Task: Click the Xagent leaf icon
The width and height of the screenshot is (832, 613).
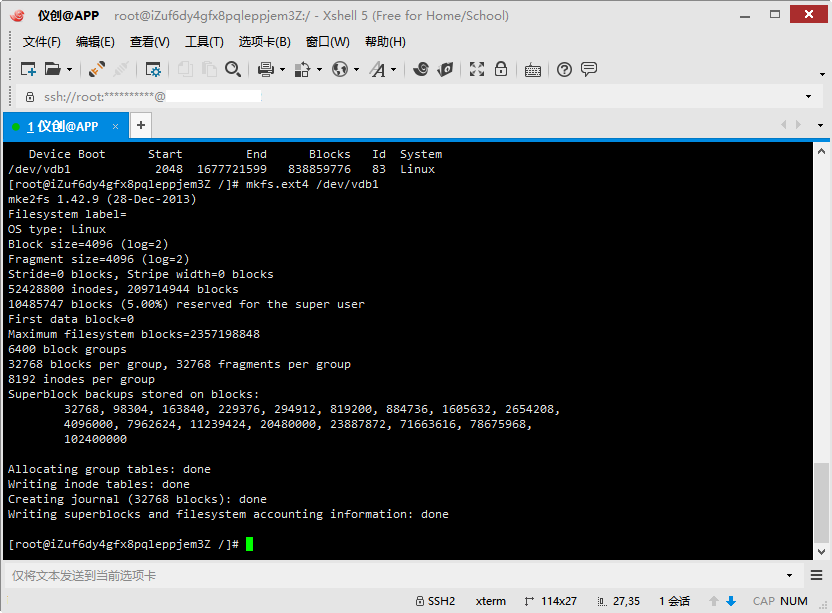Action: (445, 69)
